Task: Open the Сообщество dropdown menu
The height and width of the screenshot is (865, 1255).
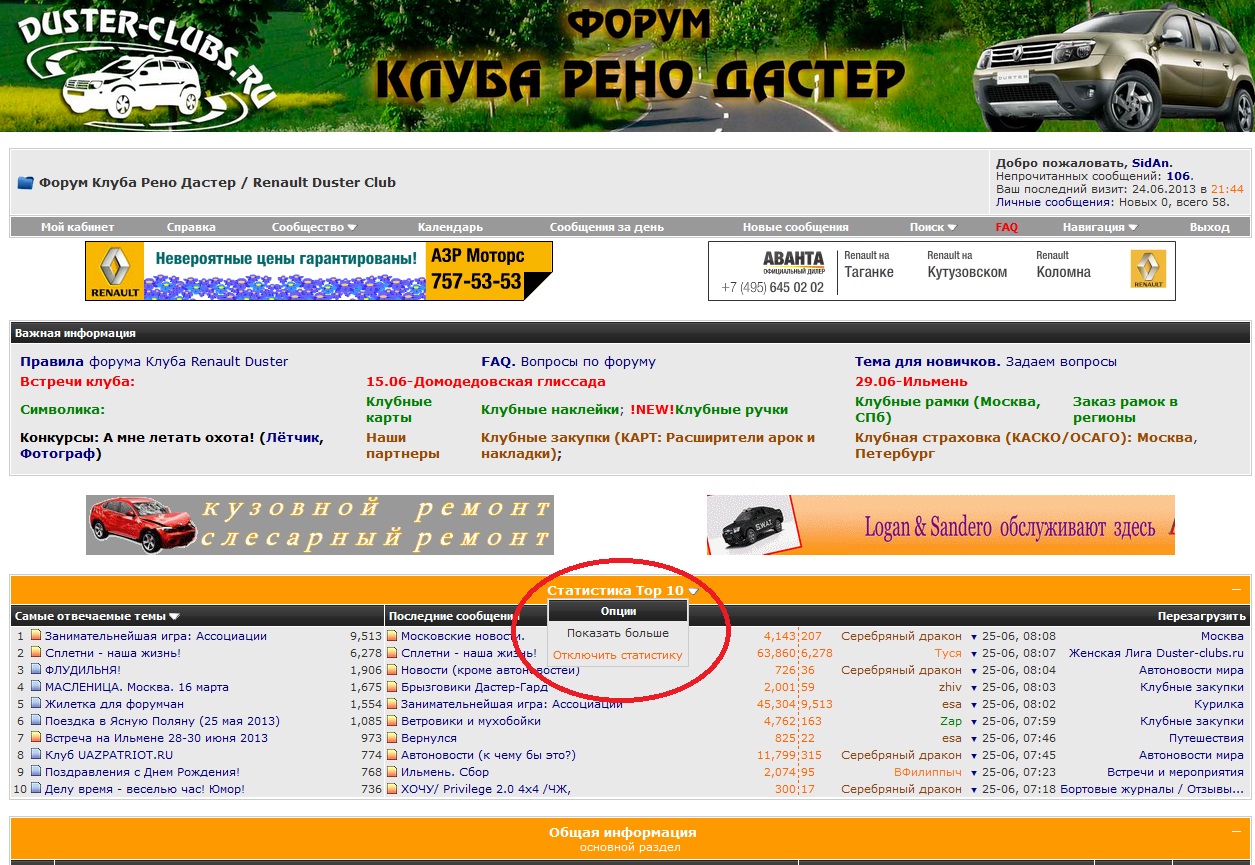Action: click(x=314, y=227)
